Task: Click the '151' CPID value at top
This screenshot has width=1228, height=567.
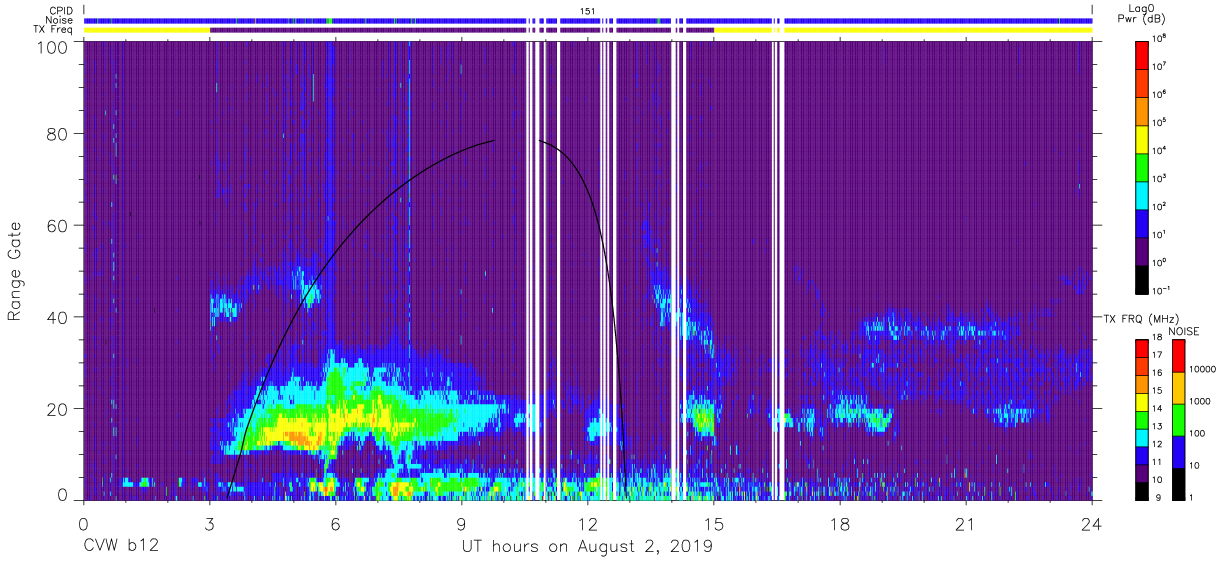Action: (x=588, y=10)
